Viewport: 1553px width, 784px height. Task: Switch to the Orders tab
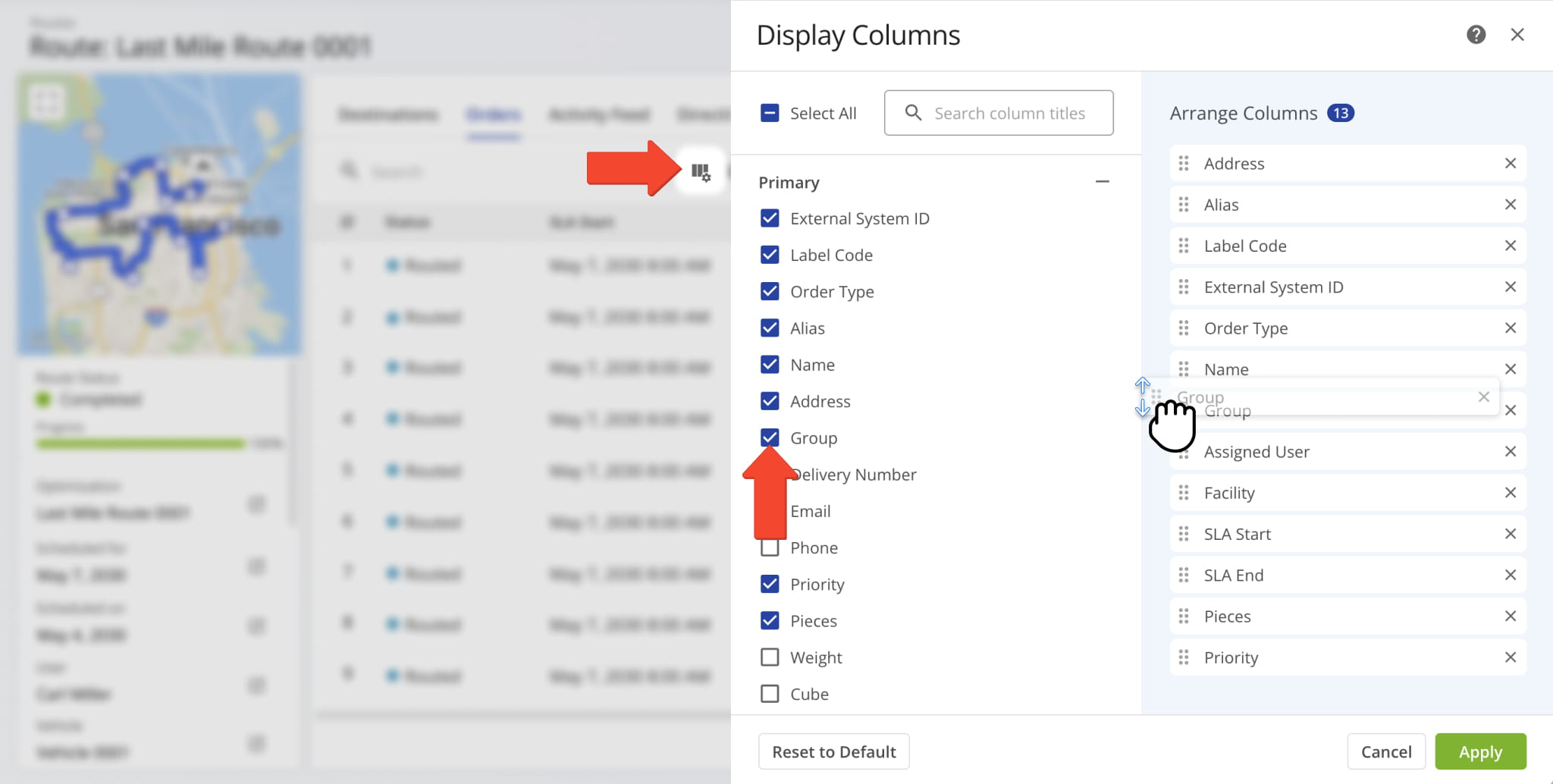coord(494,114)
